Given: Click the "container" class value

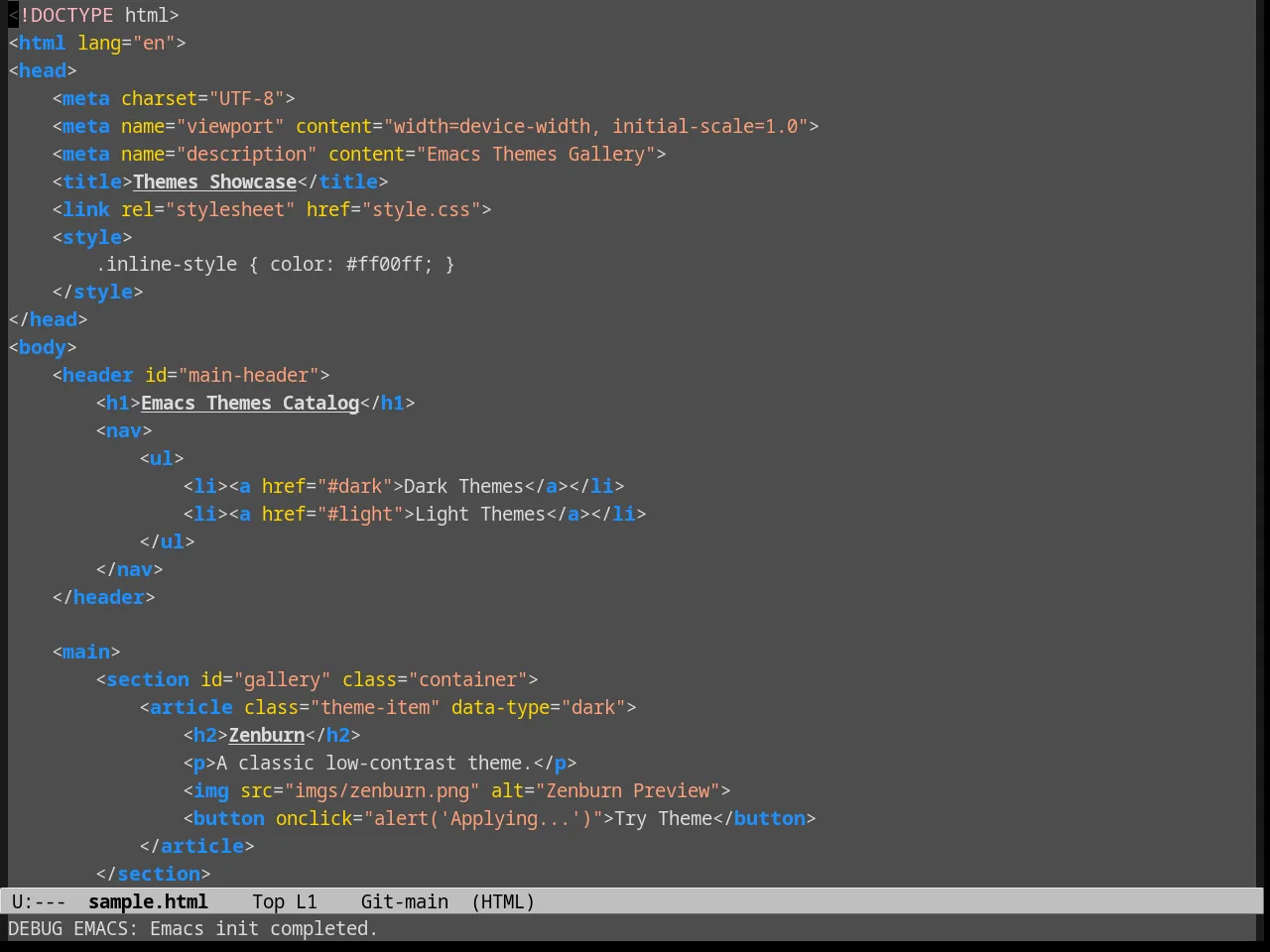Looking at the screenshot, I should [x=467, y=679].
